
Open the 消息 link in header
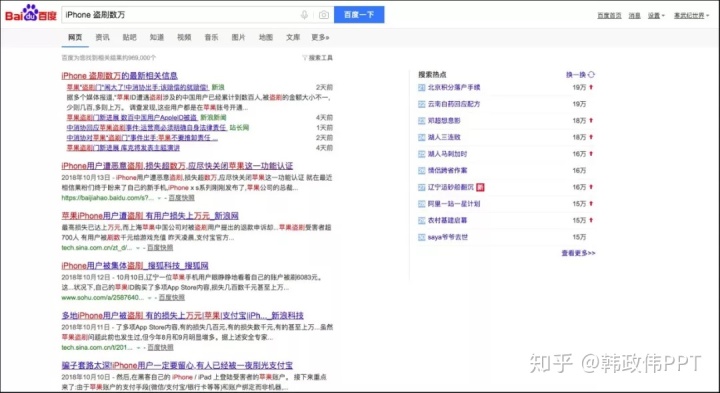635,16
